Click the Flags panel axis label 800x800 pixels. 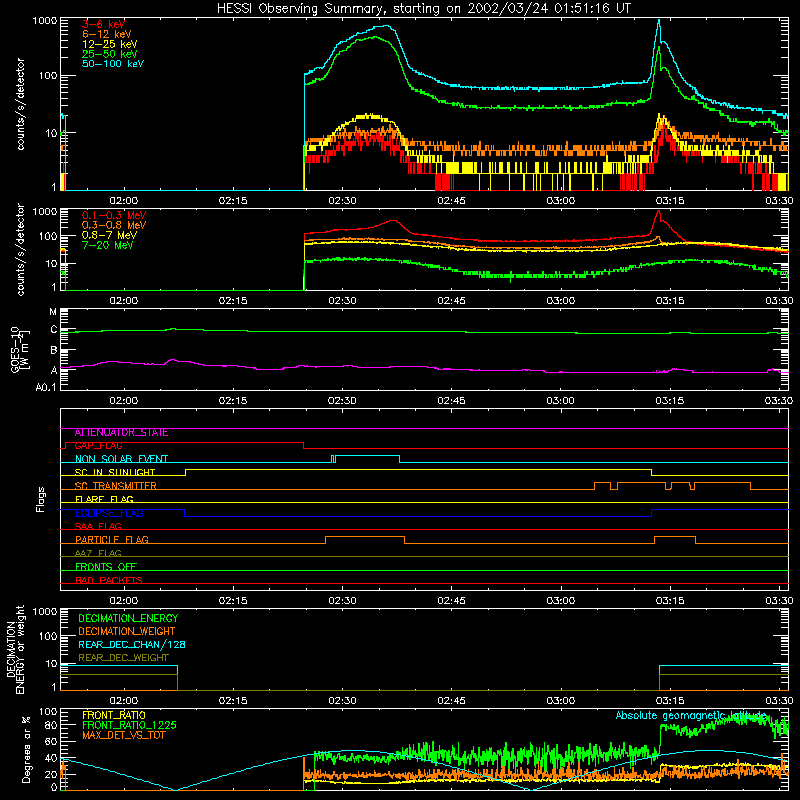click(x=41, y=499)
